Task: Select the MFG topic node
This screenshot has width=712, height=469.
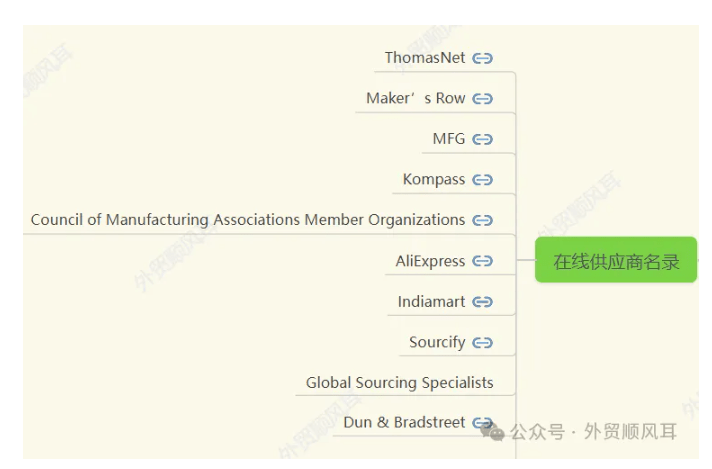Action: pyautogui.click(x=449, y=139)
